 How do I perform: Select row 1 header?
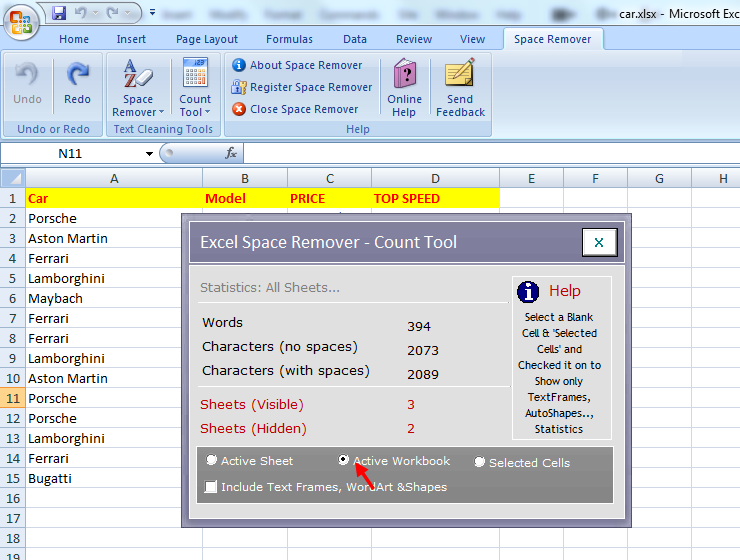click(x=13, y=199)
